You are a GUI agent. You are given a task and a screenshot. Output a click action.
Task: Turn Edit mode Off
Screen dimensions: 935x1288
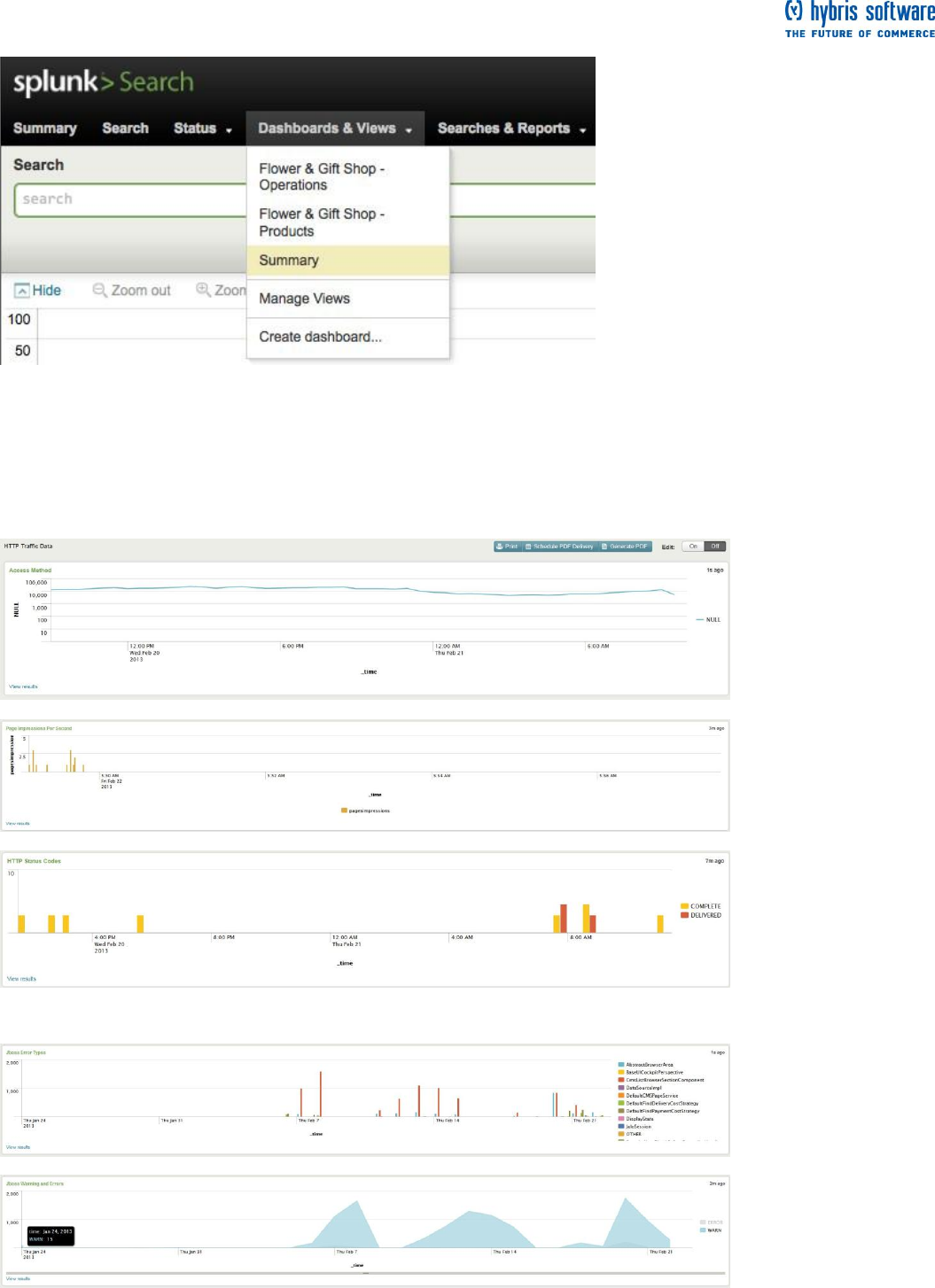[x=715, y=547]
